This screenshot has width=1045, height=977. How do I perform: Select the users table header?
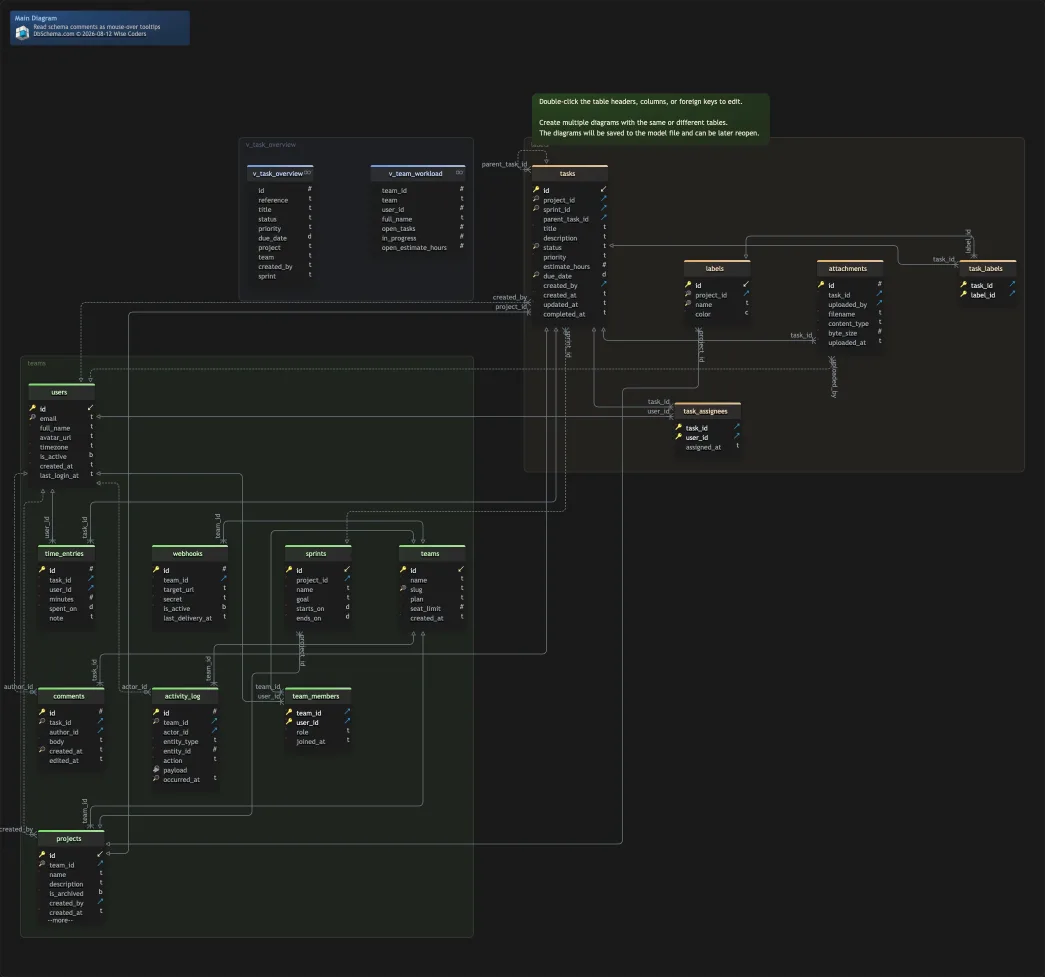click(x=61, y=393)
